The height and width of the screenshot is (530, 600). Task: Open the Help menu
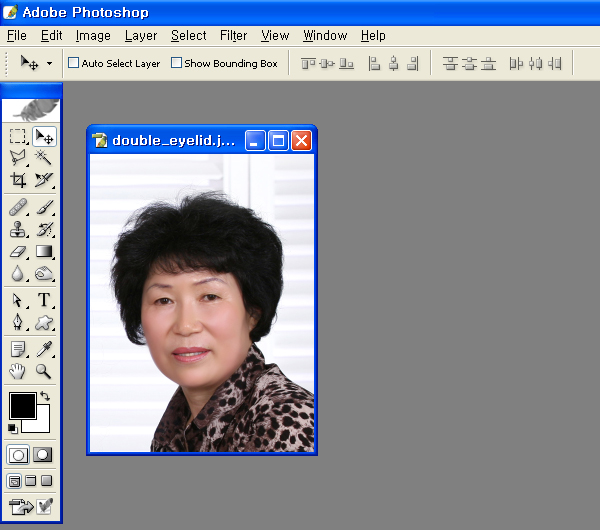point(373,36)
